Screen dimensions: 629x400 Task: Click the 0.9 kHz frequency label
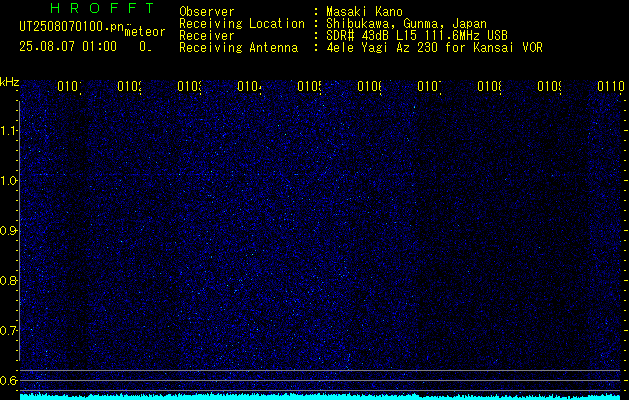pyautogui.click(x=8, y=231)
